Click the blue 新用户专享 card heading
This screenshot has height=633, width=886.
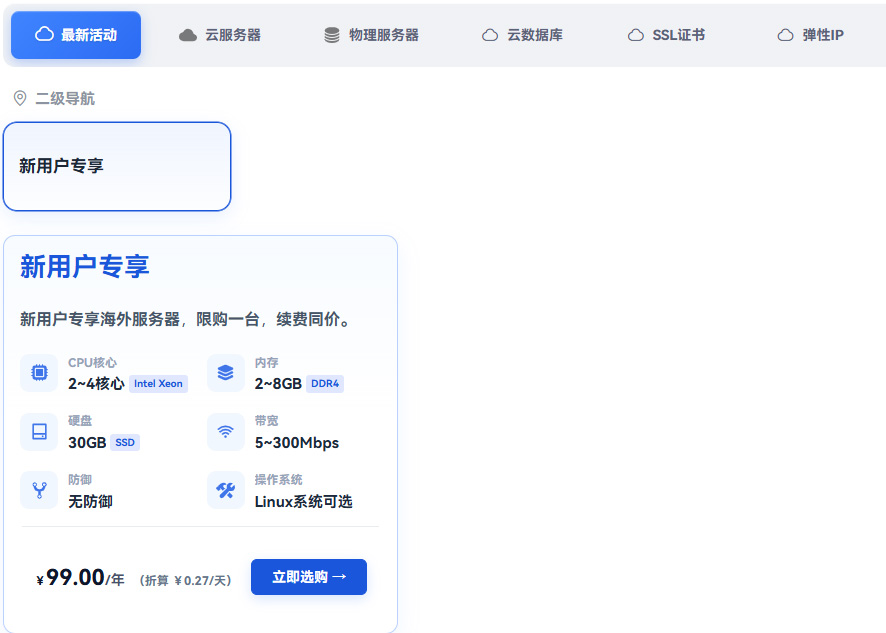click(85, 266)
